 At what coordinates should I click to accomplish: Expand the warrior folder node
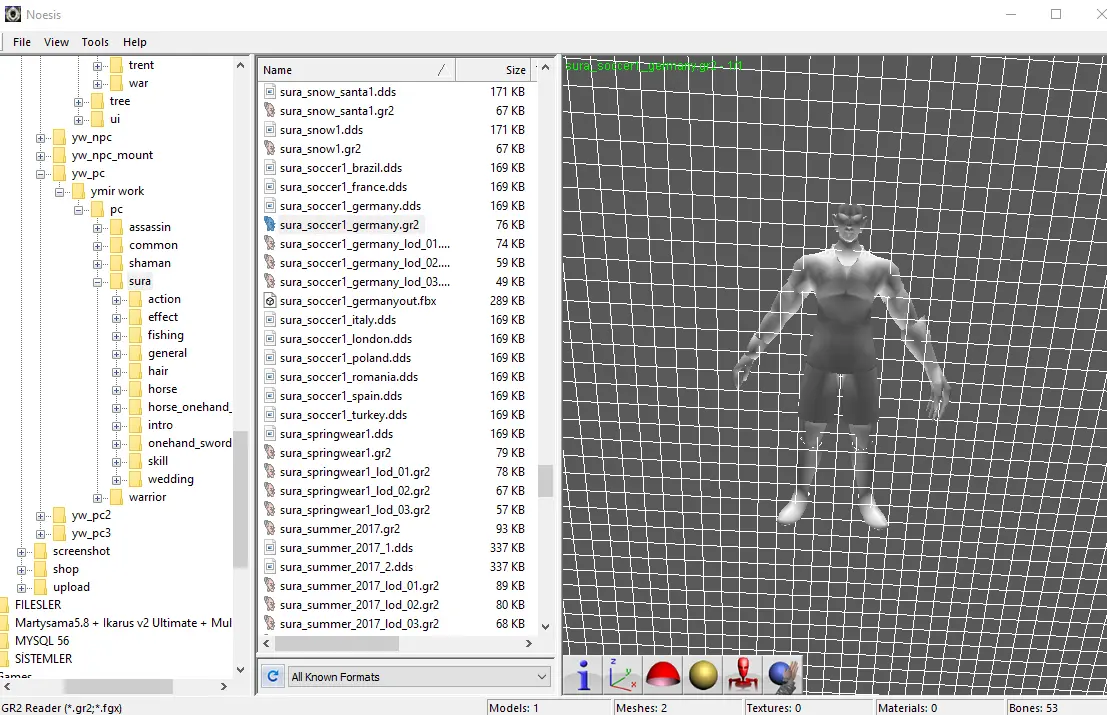pyautogui.click(x=97, y=497)
